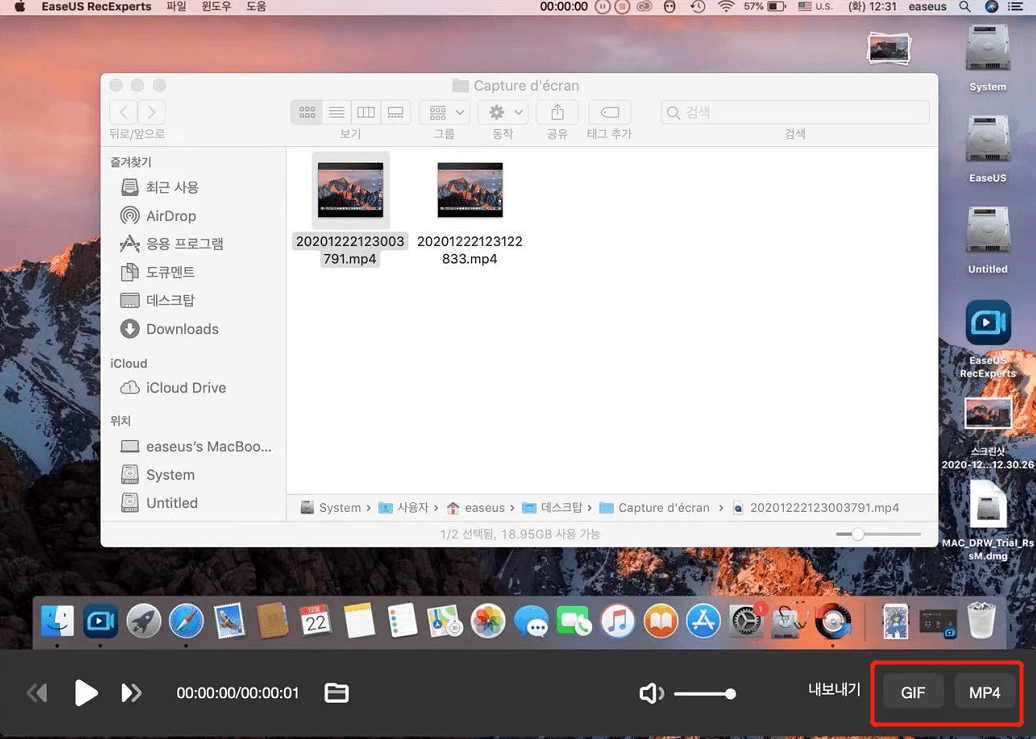This screenshot has height=739, width=1036.
Task: Switch Finder to icon view
Action: click(307, 112)
